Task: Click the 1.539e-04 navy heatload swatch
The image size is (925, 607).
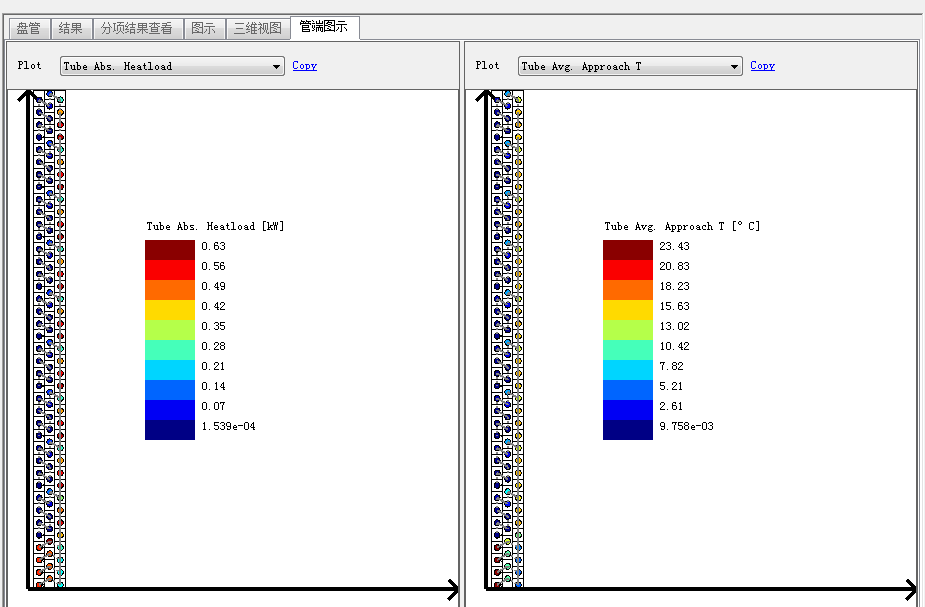Action: [170, 430]
